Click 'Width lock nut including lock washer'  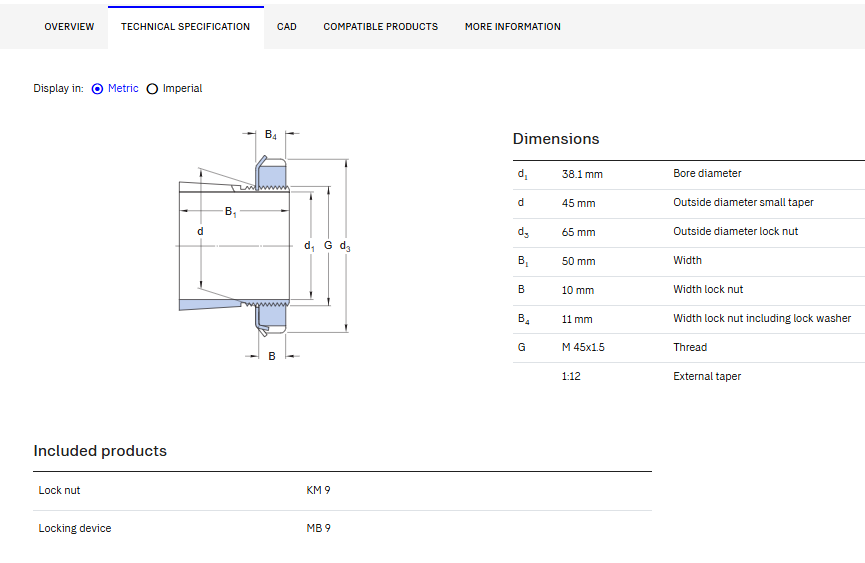click(x=762, y=318)
